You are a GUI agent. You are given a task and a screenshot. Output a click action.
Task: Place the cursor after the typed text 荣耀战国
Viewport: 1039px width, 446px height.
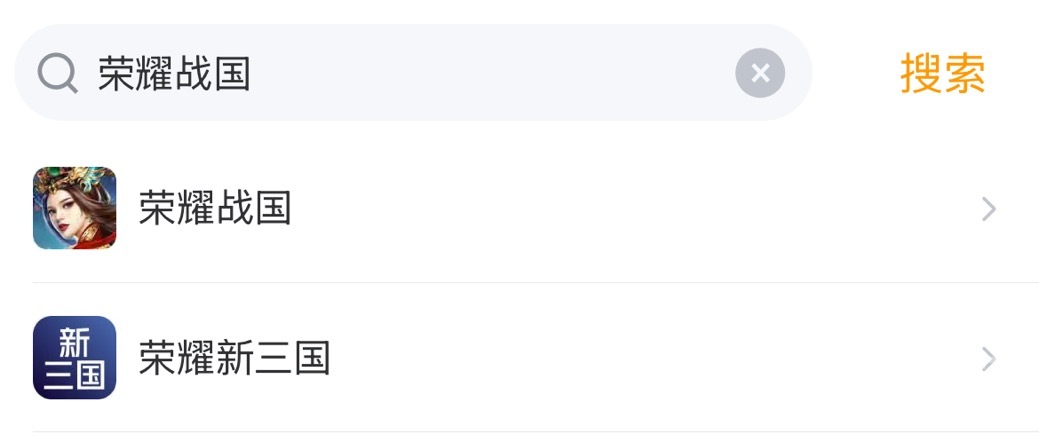(x=253, y=74)
